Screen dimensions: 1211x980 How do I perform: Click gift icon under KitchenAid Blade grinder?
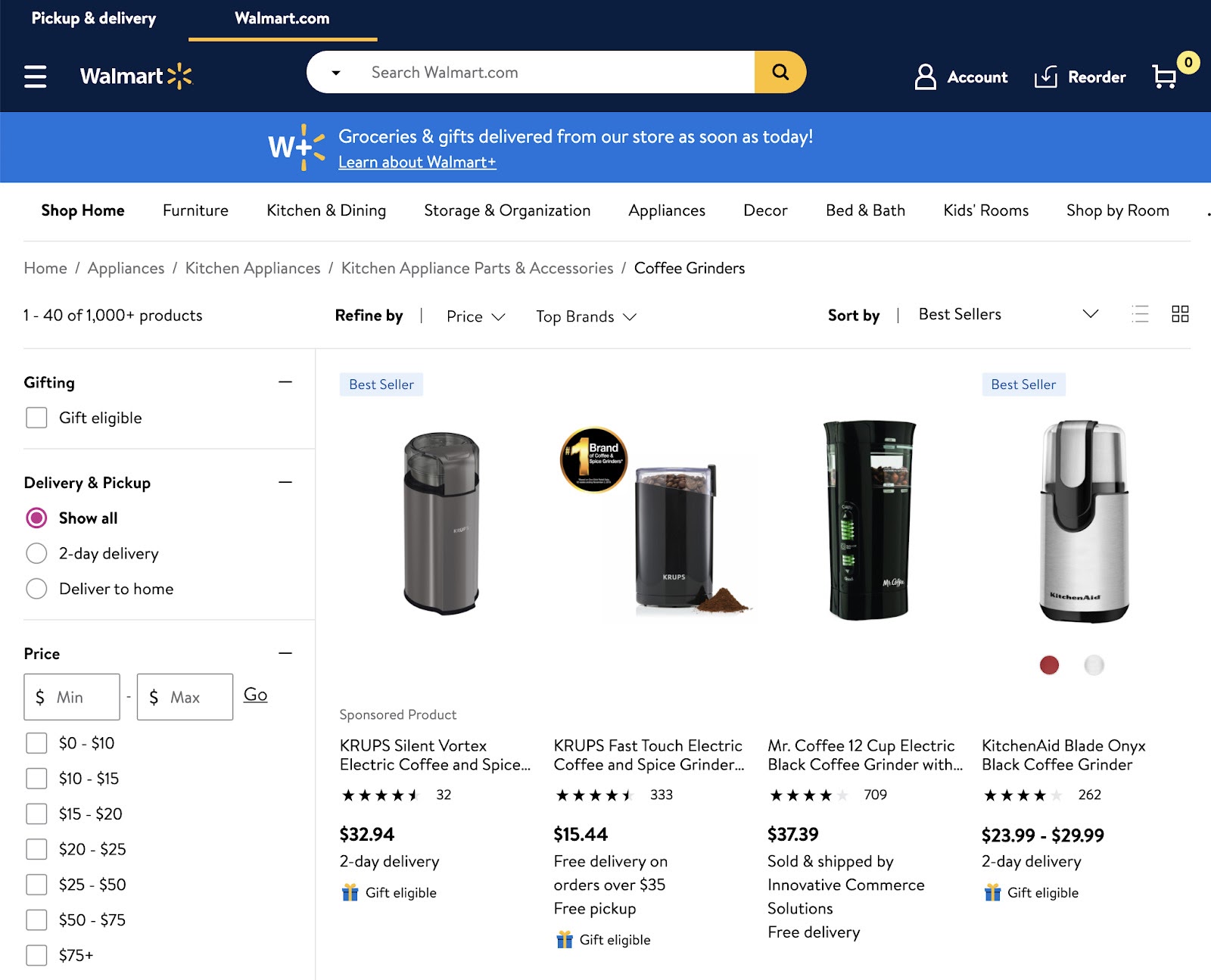tap(992, 892)
